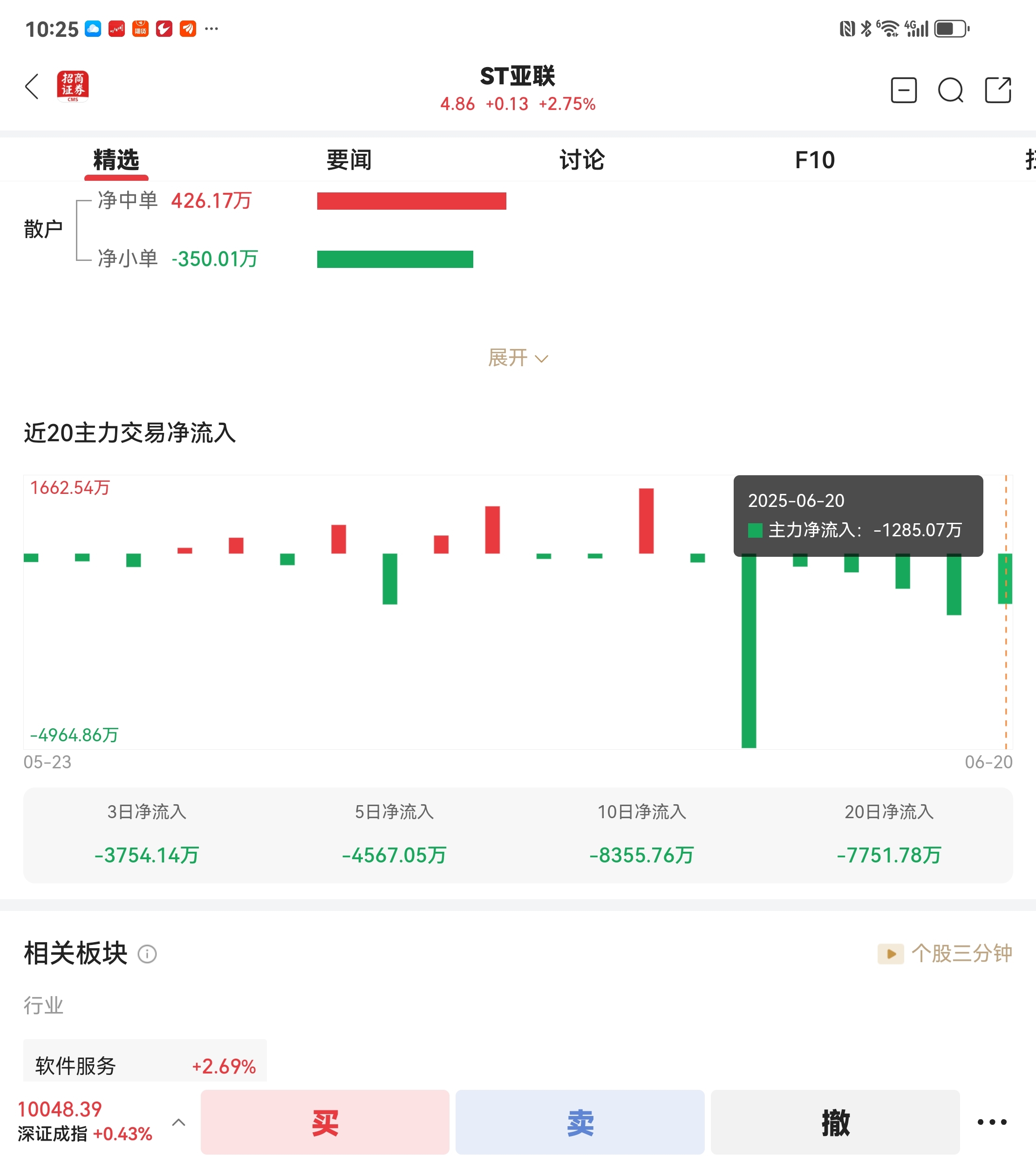Tap the ST亚联 stock title

tap(518, 75)
